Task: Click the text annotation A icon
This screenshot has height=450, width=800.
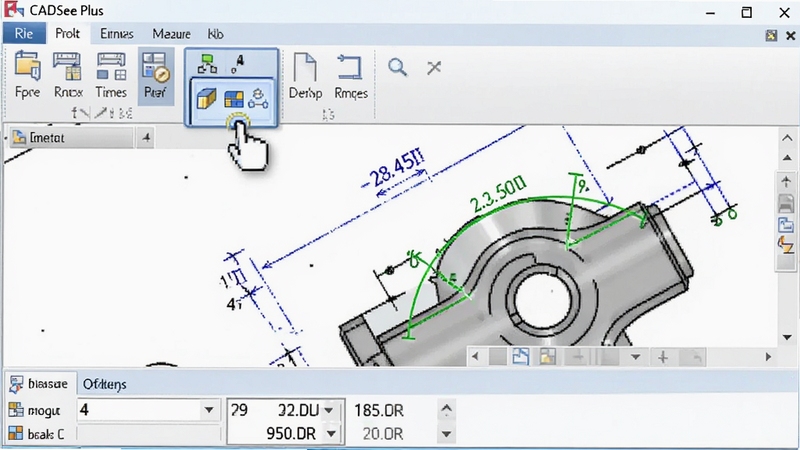Action: coord(238,64)
